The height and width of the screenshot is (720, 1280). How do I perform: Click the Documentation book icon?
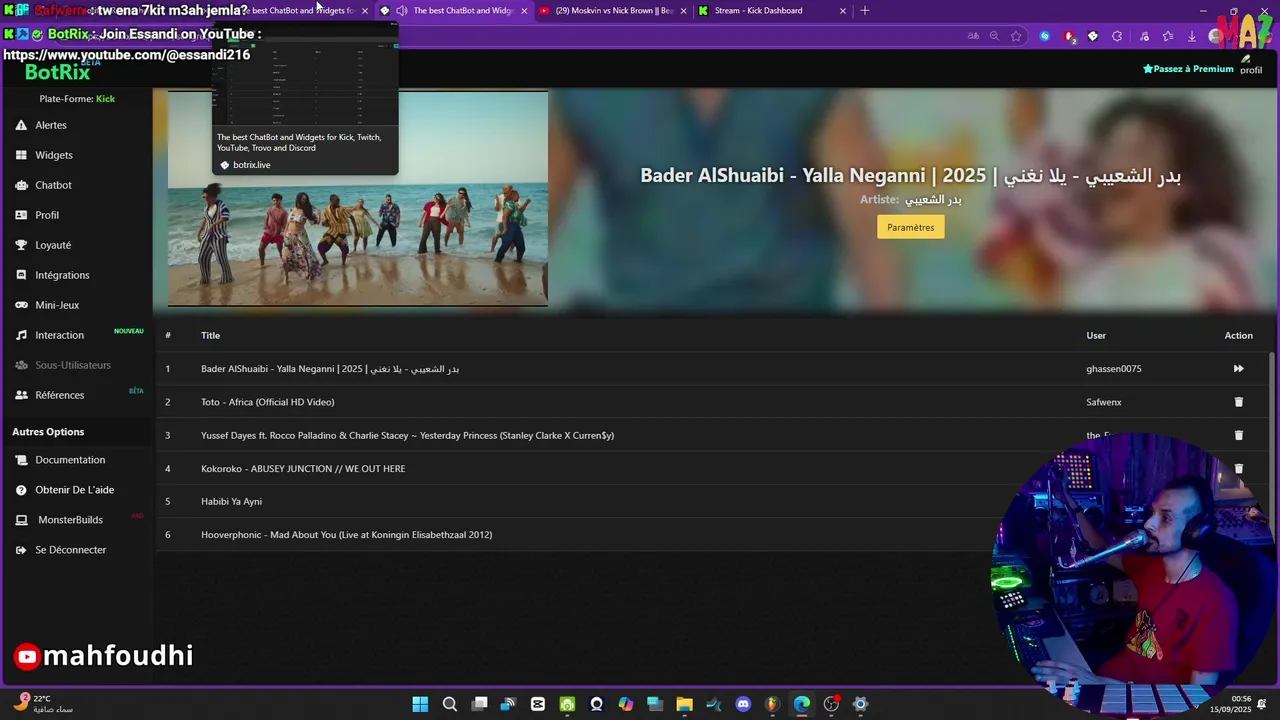(x=21, y=460)
